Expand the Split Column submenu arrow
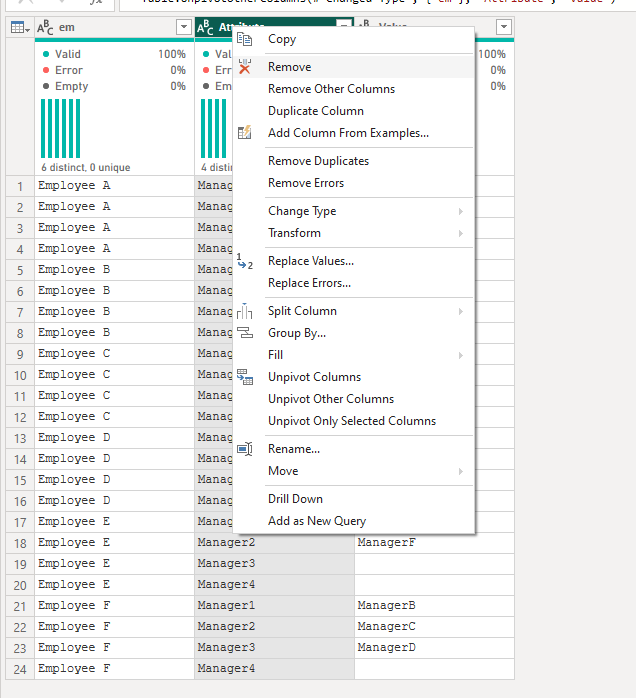This screenshot has height=698, width=636. (x=461, y=311)
